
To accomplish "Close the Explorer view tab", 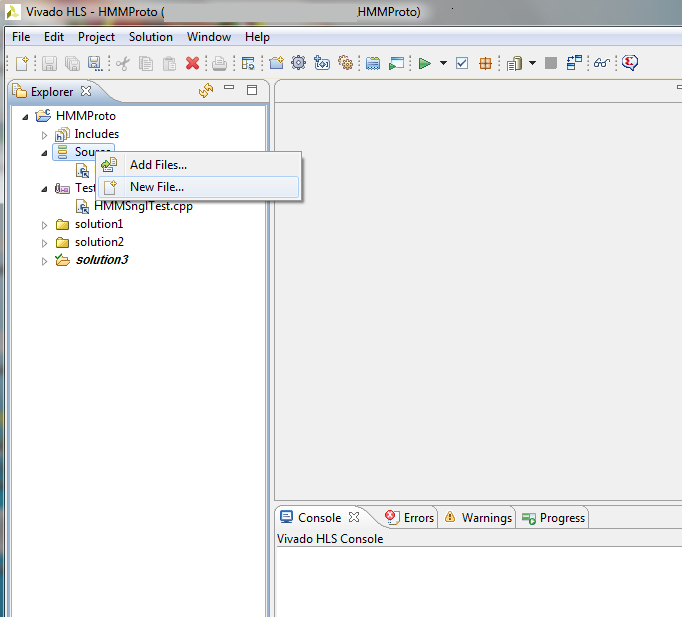I will 86,91.
